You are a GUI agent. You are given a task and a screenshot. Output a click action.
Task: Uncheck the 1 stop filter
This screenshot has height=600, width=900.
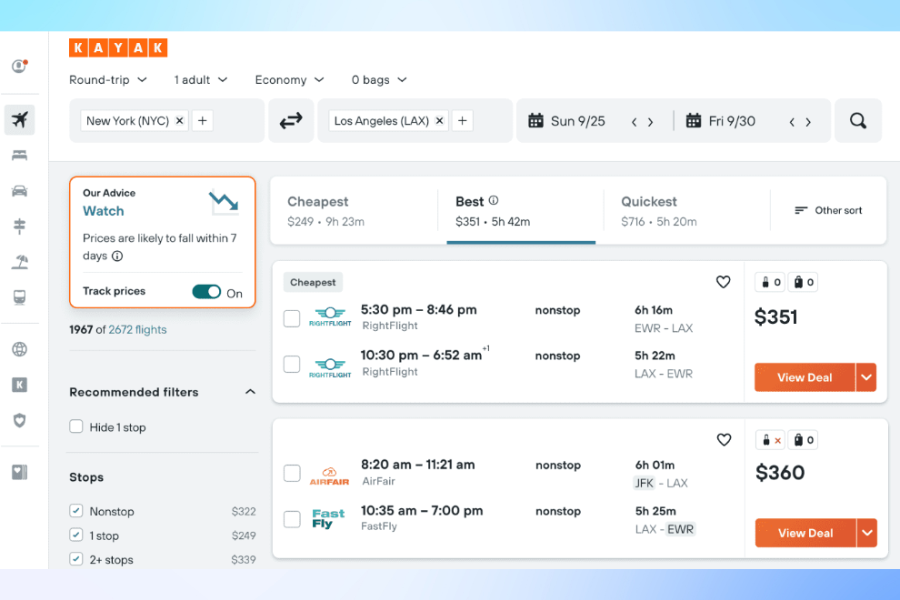pyautogui.click(x=76, y=535)
